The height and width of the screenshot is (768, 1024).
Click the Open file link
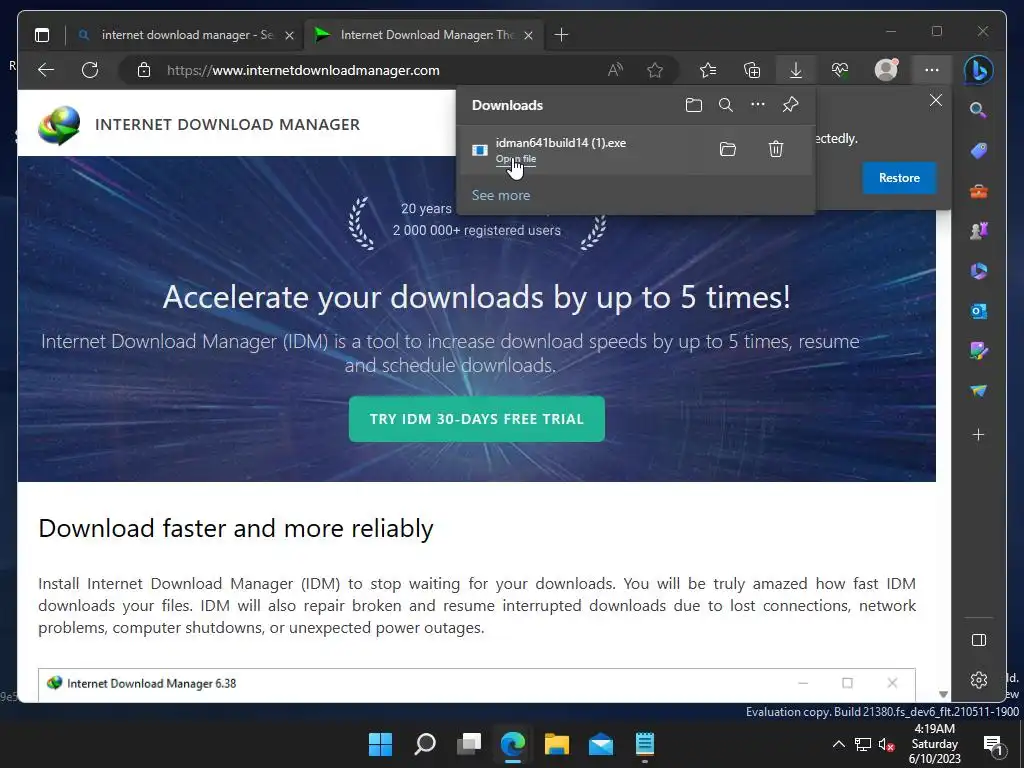tap(515, 159)
